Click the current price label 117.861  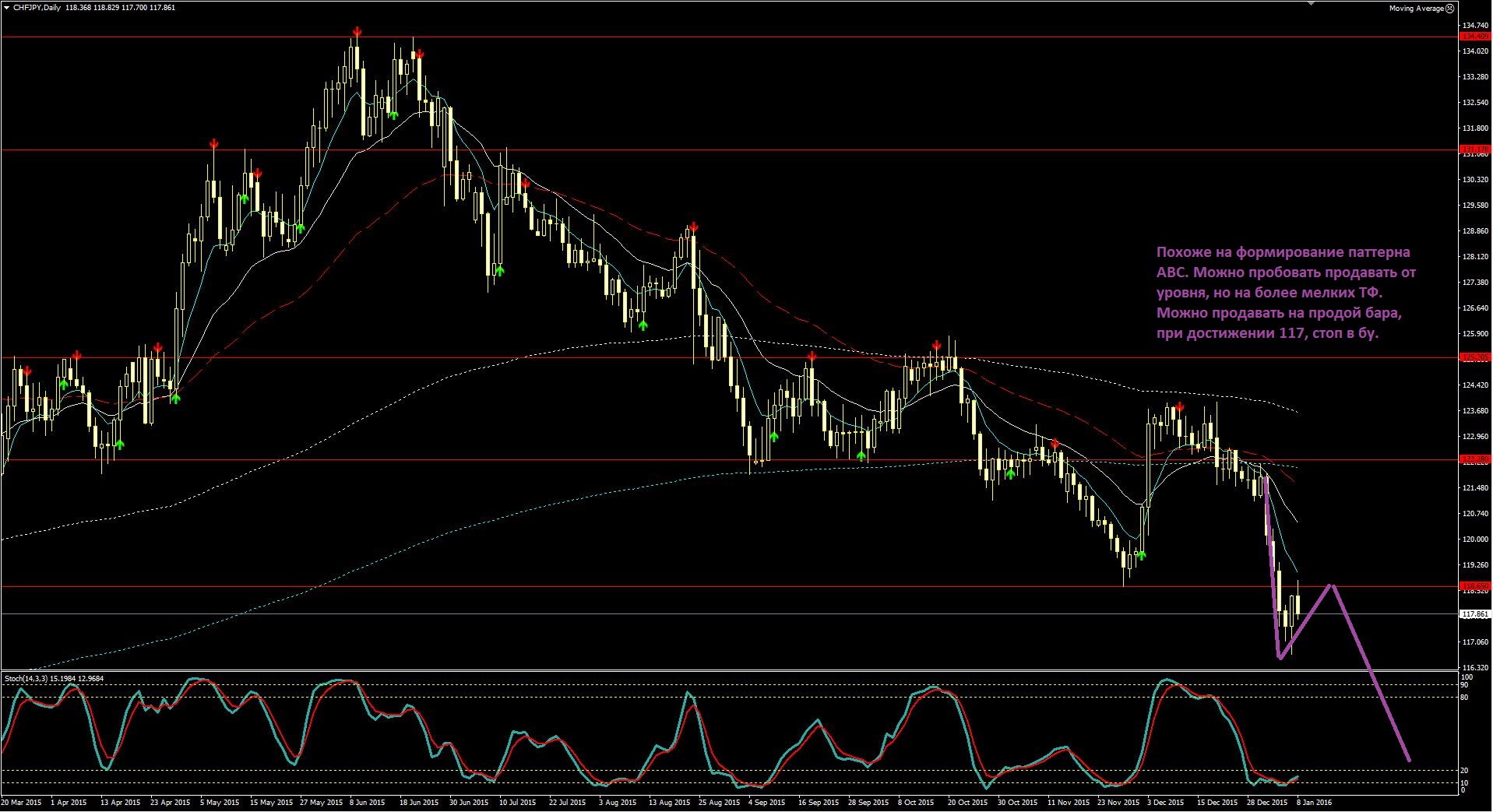pos(1475,614)
